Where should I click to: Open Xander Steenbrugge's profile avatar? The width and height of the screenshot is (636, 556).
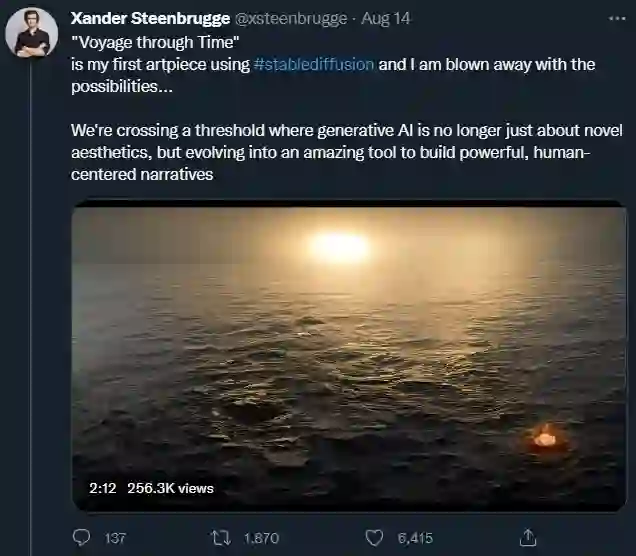[x=31, y=33]
